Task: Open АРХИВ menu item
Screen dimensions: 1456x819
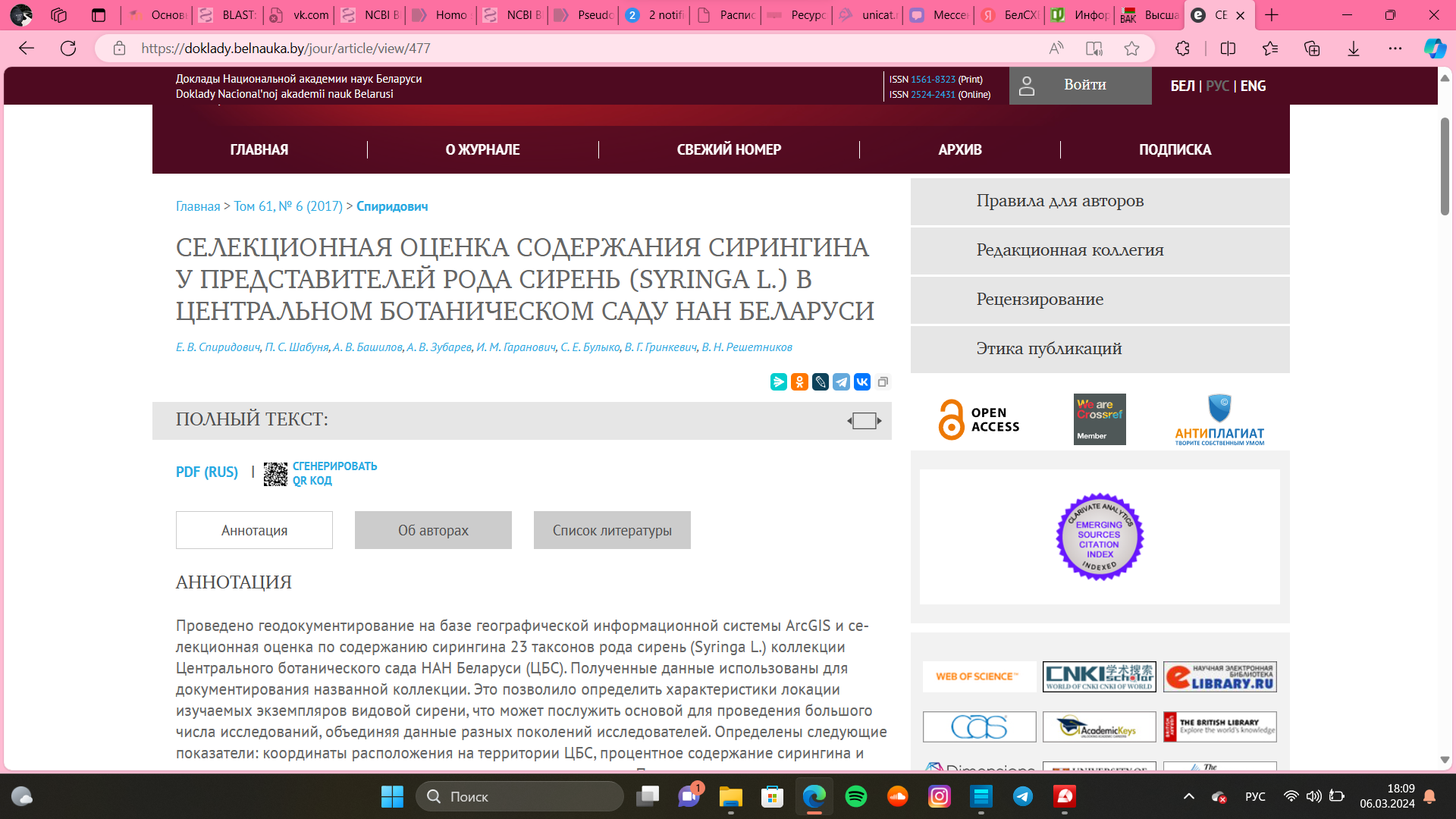Action: click(x=960, y=150)
